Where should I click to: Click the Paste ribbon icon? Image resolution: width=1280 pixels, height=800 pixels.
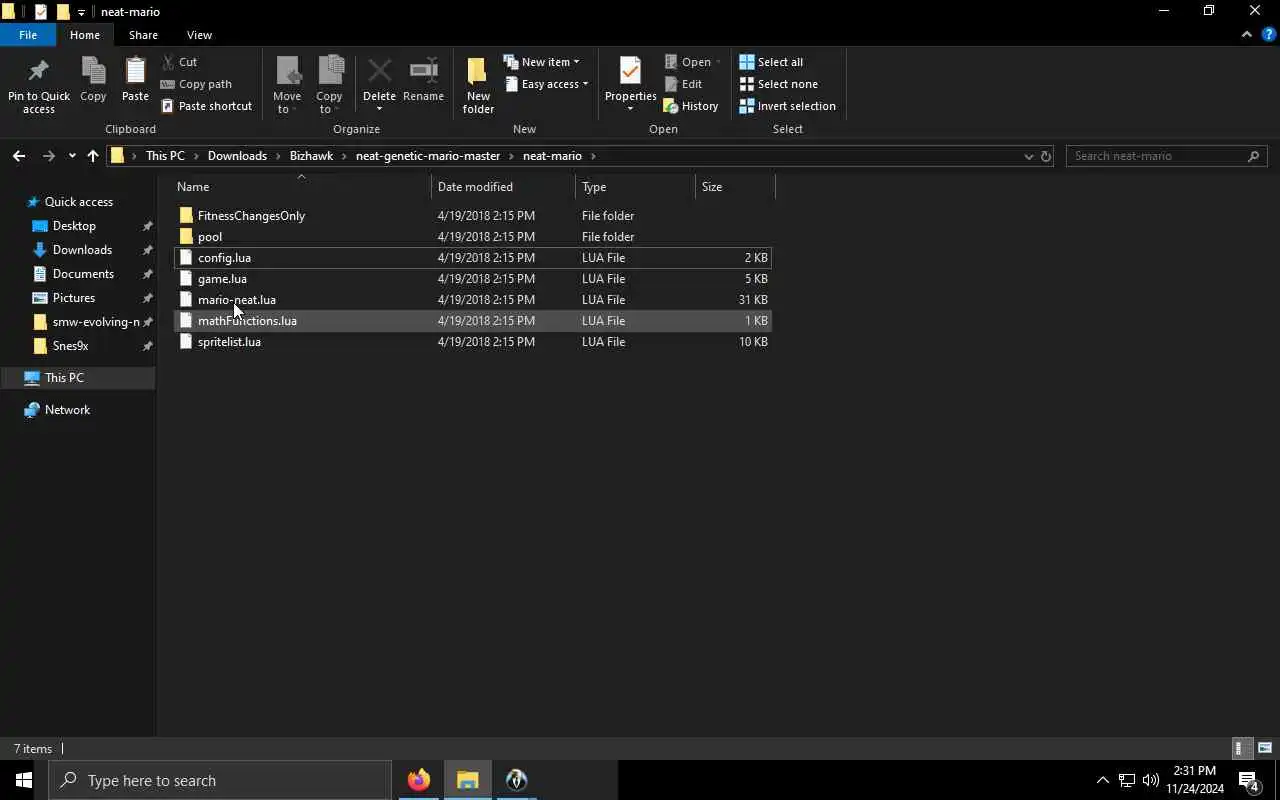click(x=135, y=80)
